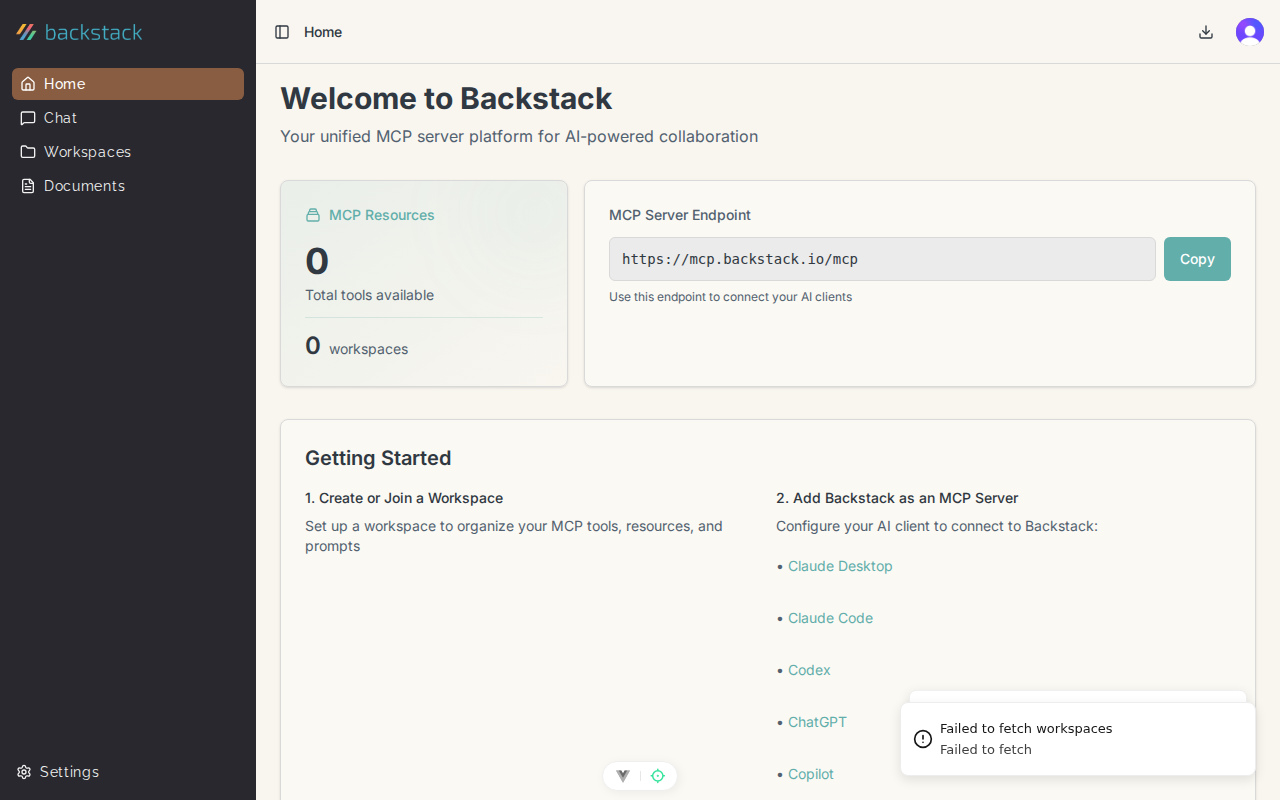Image resolution: width=1280 pixels, height=800 pixels.
Task: Click the backstack logo icon
Action: coord(25,31)
